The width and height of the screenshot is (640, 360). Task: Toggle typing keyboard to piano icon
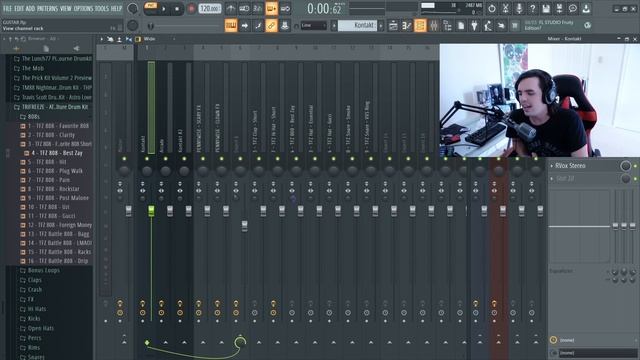tap(231, 25)
